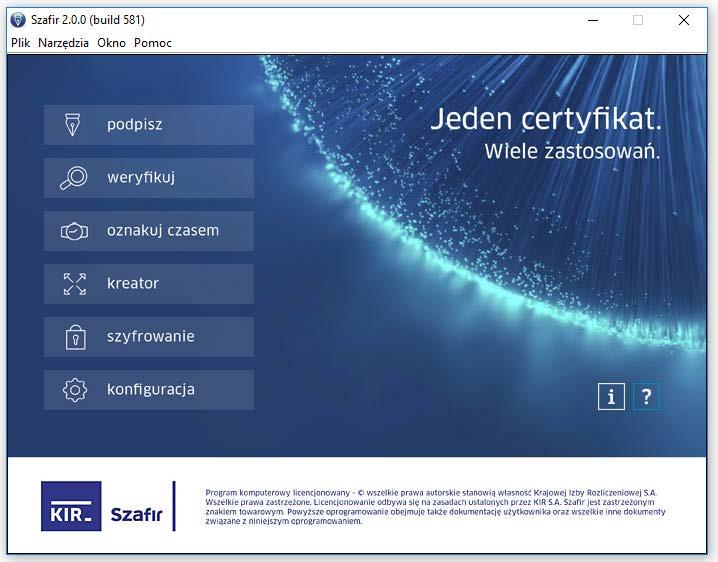
Task: Open the Okno menu
Action: 111,43
